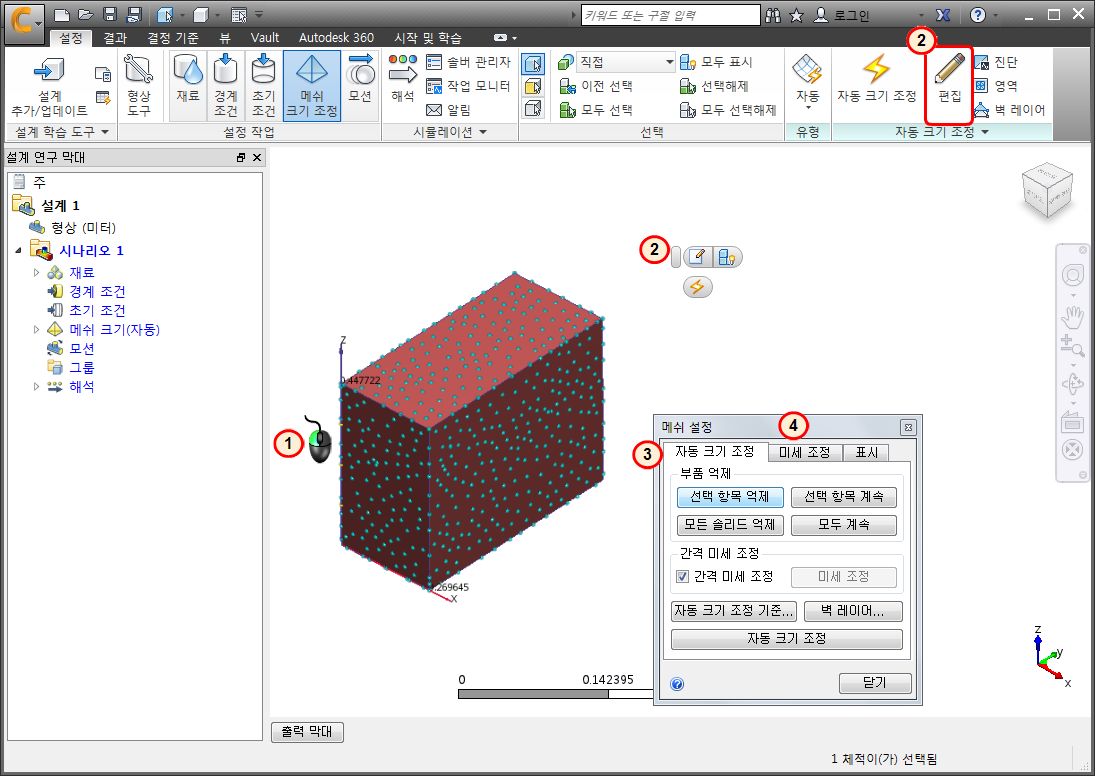Viewport: 1095px width, 776px height.
Task: Click edit icon in floating context toolbar
Action: (697, 257)
